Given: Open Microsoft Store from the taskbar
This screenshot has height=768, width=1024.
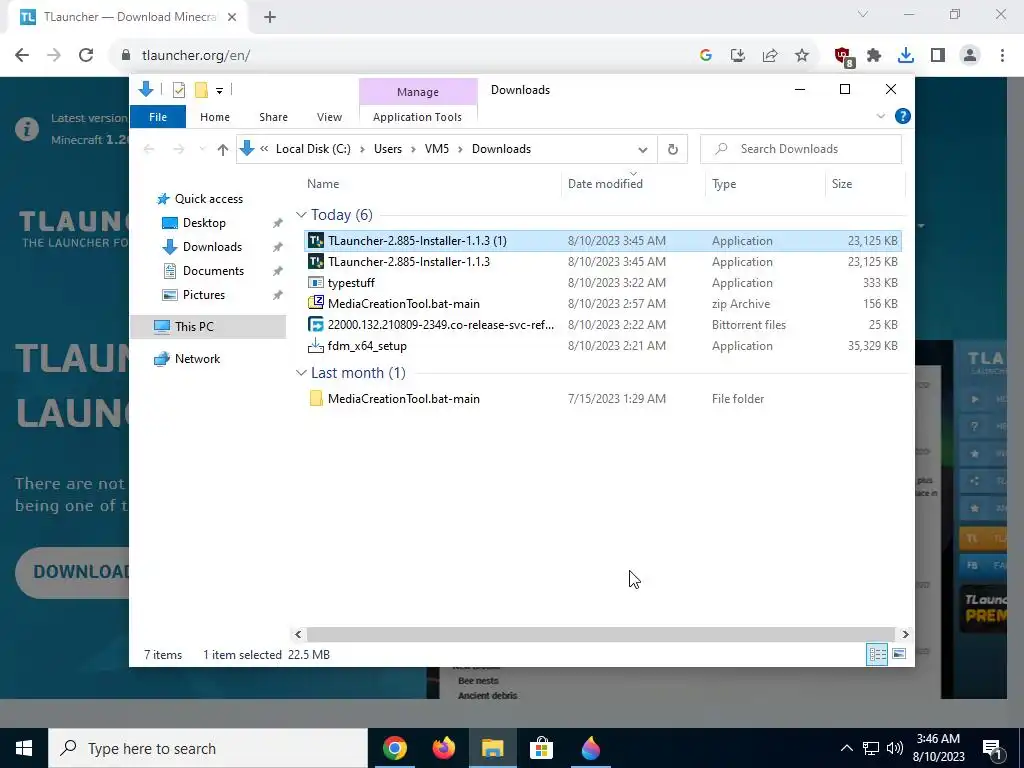Looking at the screenshot, I should click(x=541, y=748).
